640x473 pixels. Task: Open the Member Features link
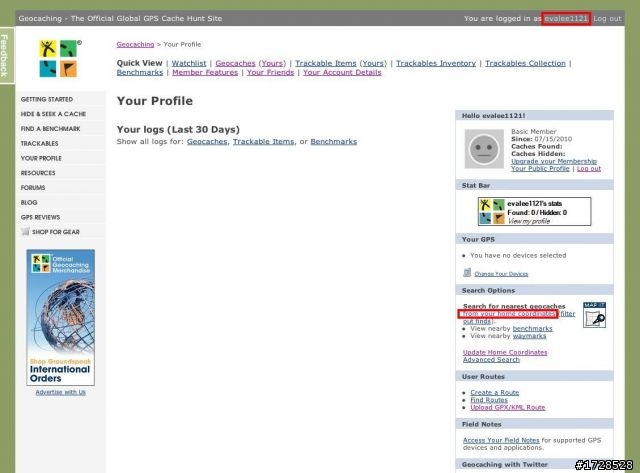click(x=205, y=72)
